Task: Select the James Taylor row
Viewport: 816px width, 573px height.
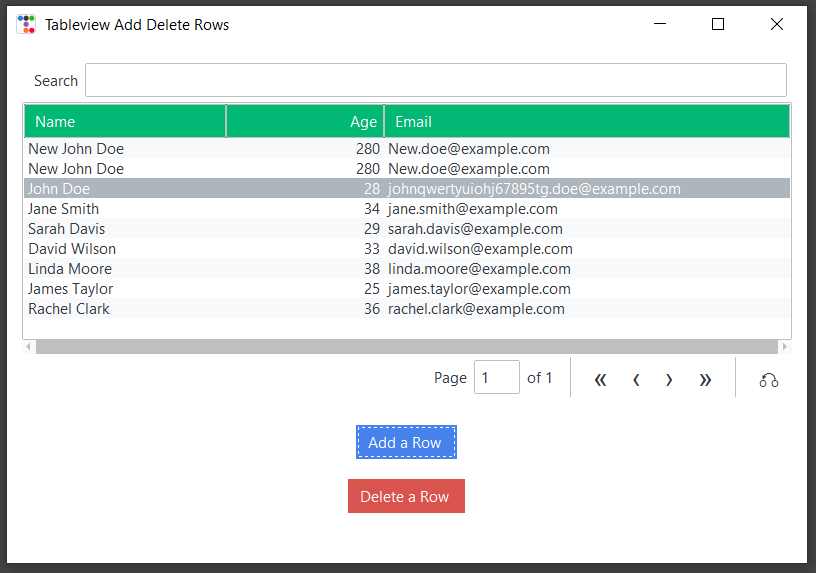Action: tap(407, 289)
